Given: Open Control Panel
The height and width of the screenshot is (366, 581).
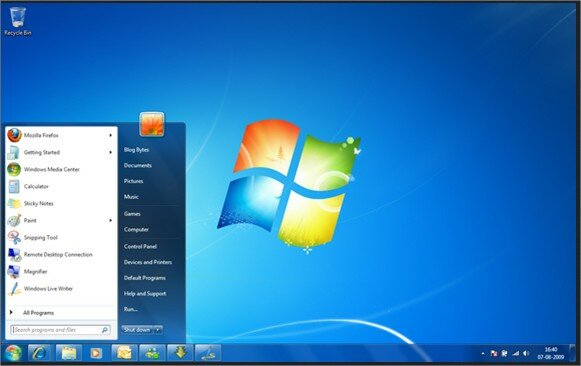Looking at the screenshot, I should [140, 246].
